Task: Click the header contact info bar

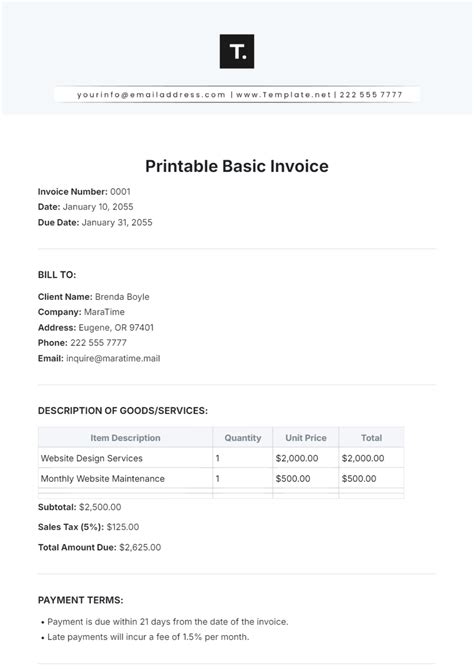Action: pyautogui.click(x=237, y=95)
